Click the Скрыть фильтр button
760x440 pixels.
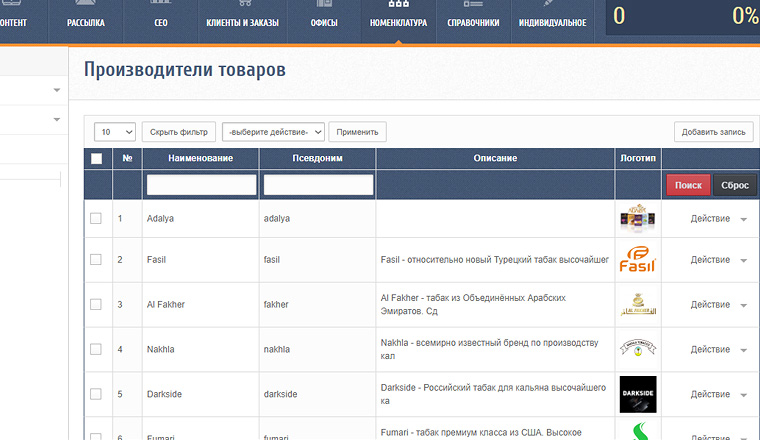179,131
